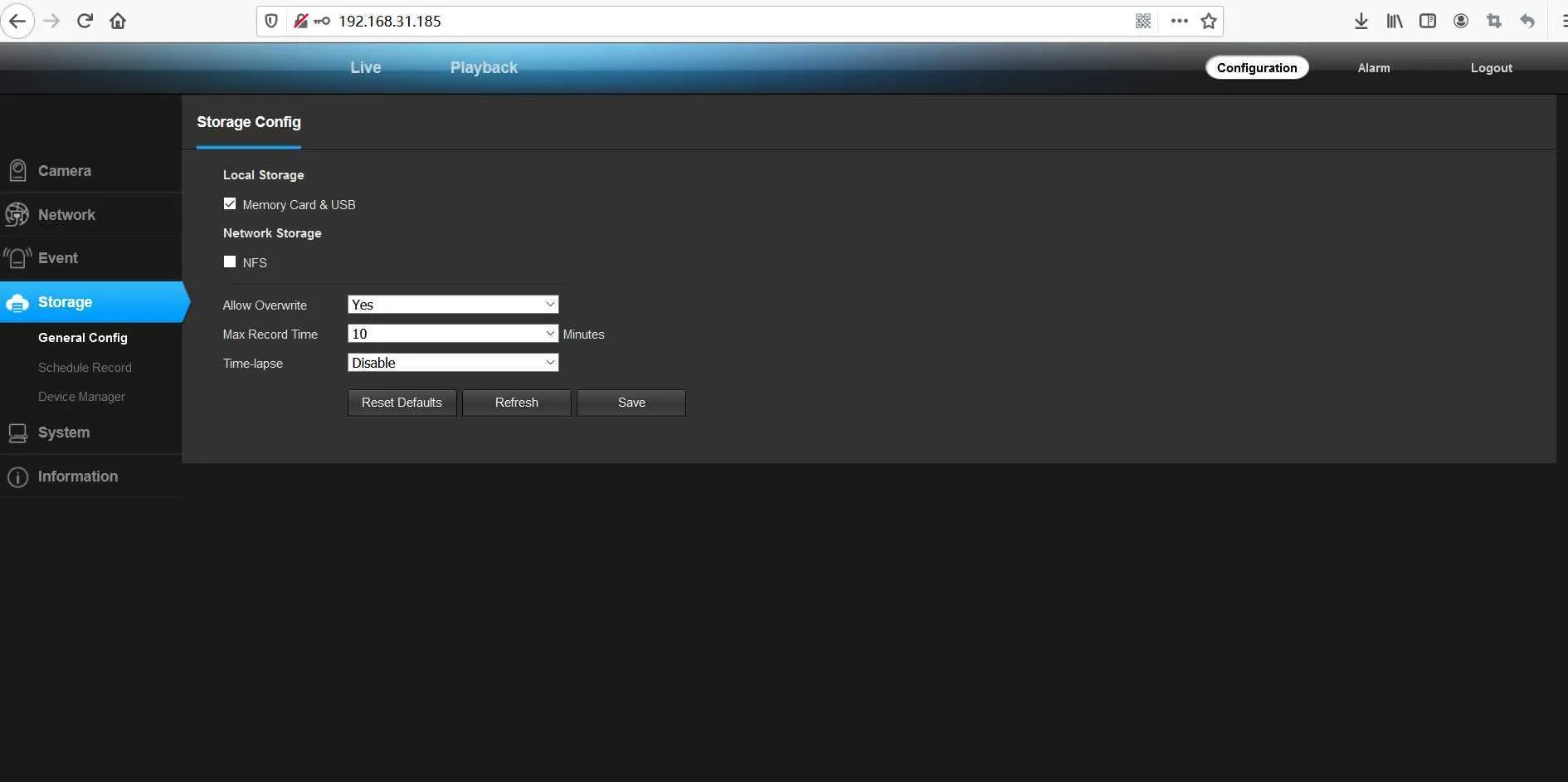
Task: Select the Storage menu label
Action: point(65,302)
